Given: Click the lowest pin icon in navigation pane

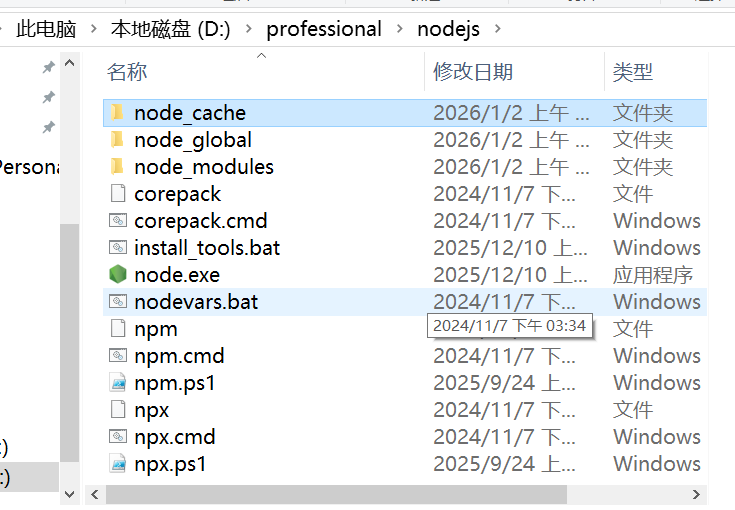Looking at the screenshot, I should [x=48, y=127].
